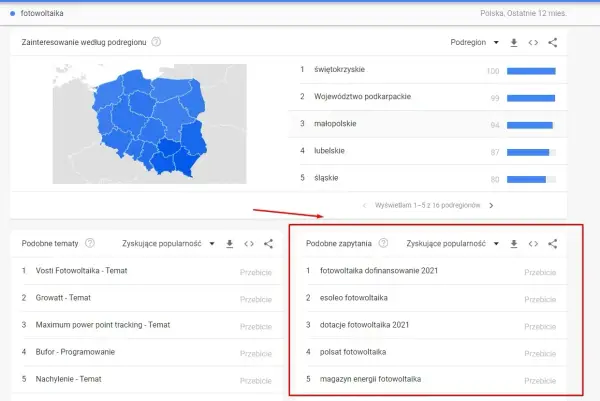
Task: Select the małopolskie subregion row
Action: [427, 124]
